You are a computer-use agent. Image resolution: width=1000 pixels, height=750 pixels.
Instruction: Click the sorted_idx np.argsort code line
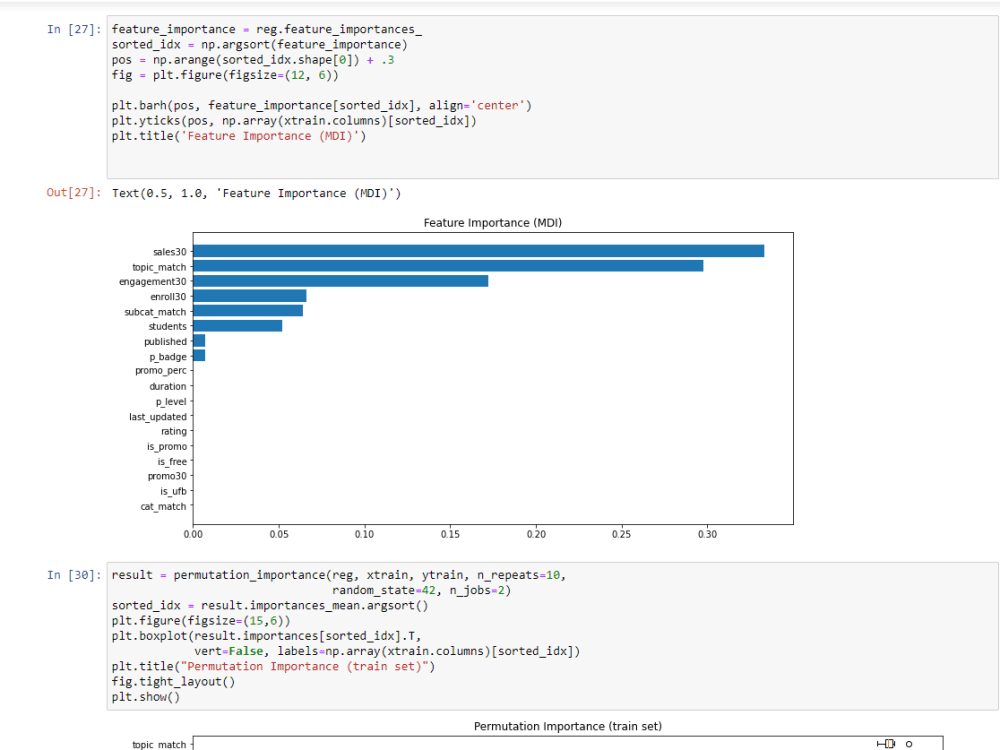260,45
